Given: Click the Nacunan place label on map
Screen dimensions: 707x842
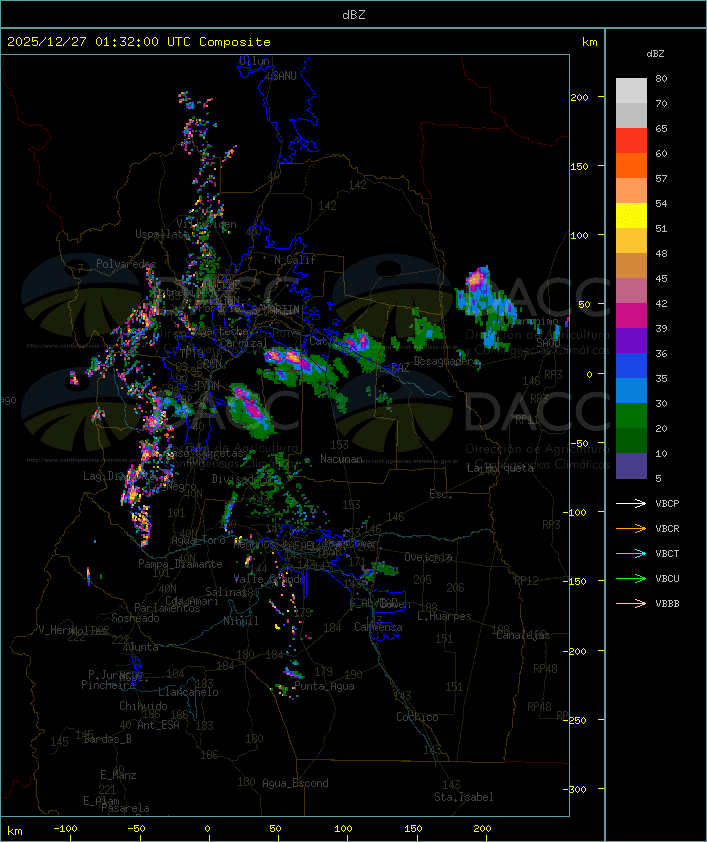Looking at the screenshot, I should (341, 459).
